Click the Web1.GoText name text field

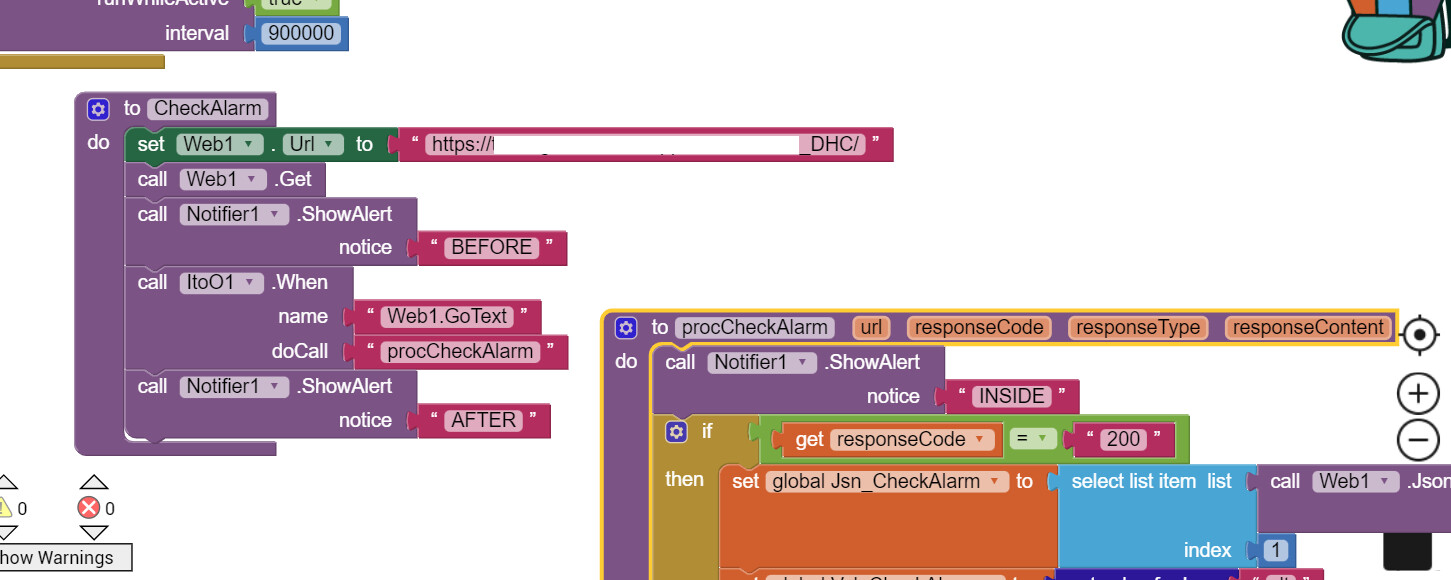point(447,316)
